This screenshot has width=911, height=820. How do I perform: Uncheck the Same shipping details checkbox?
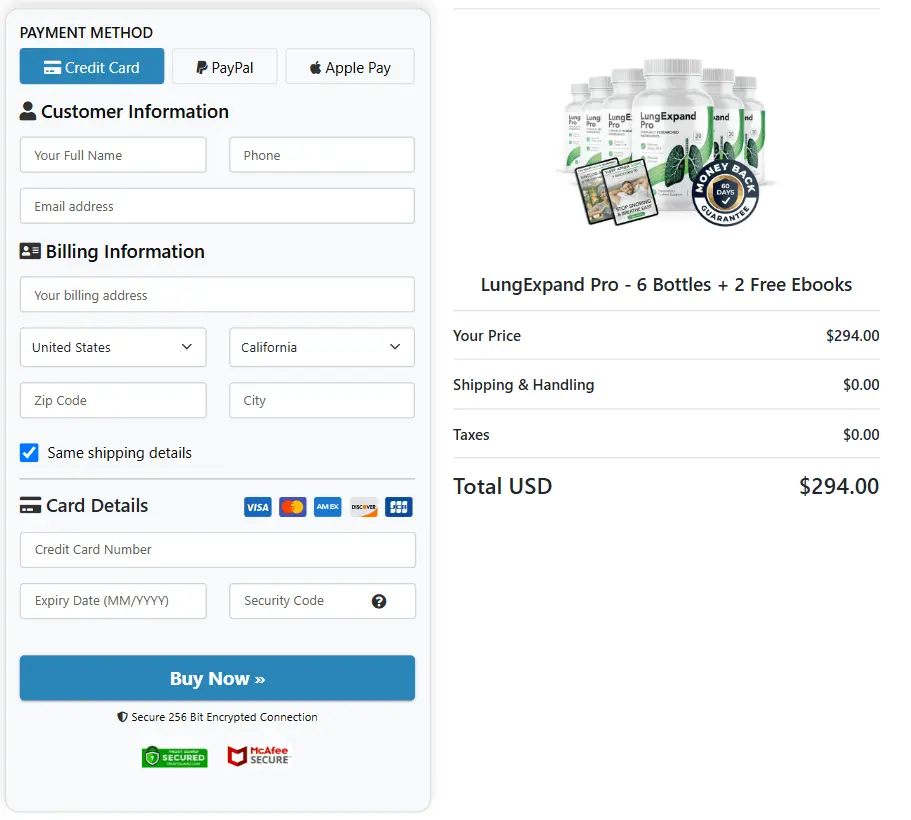29,452
